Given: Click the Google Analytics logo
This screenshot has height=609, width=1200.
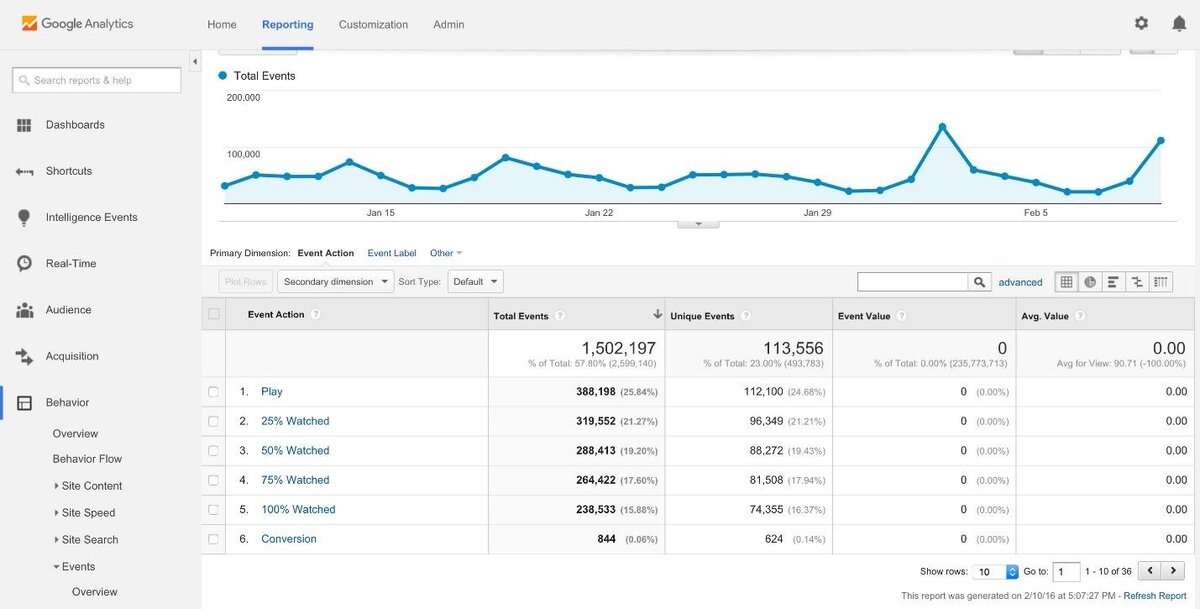Looking at the screenshot, I should 77,23.
